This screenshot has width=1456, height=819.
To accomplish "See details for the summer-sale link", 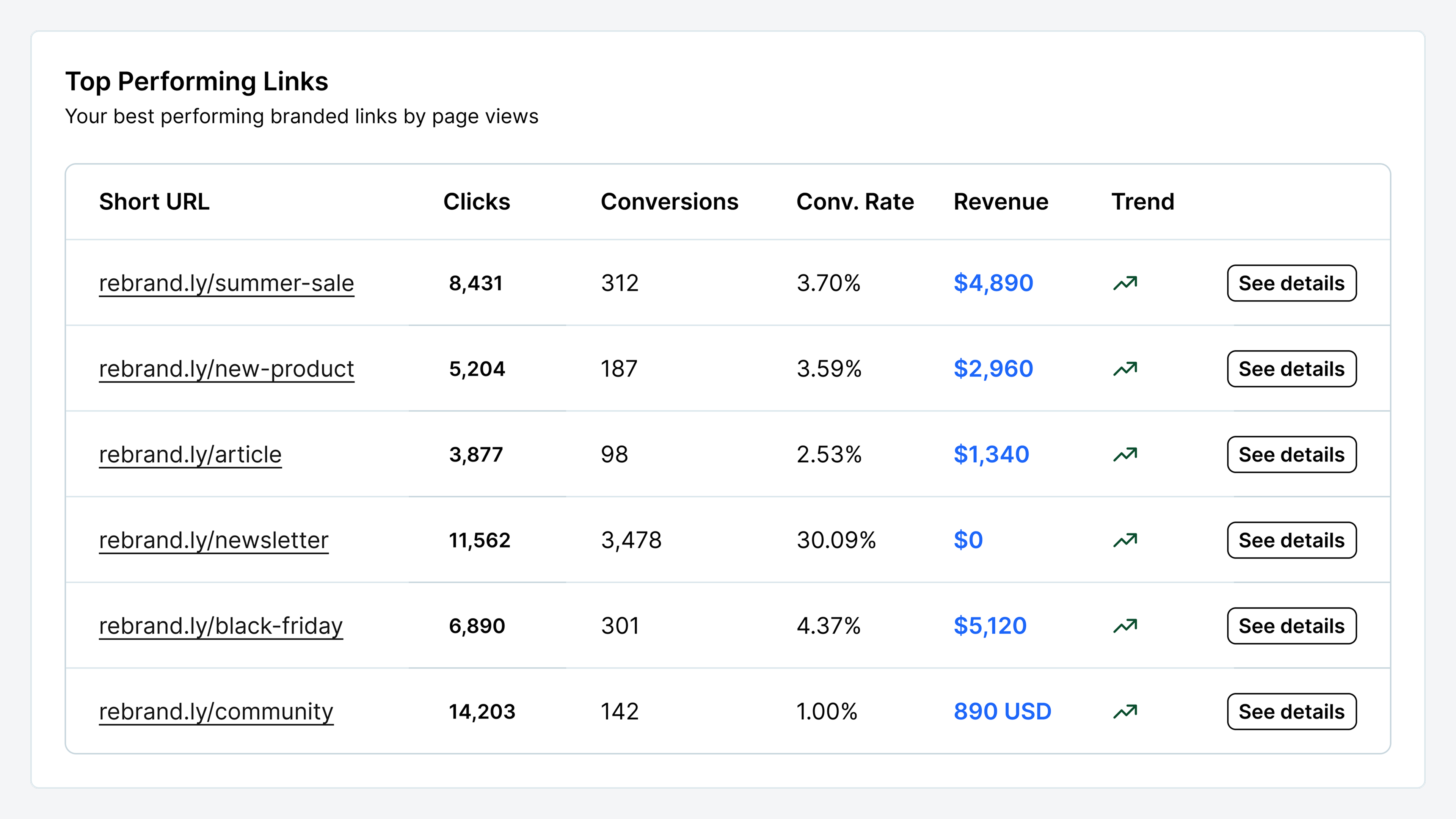I will tap(1291, 283).
